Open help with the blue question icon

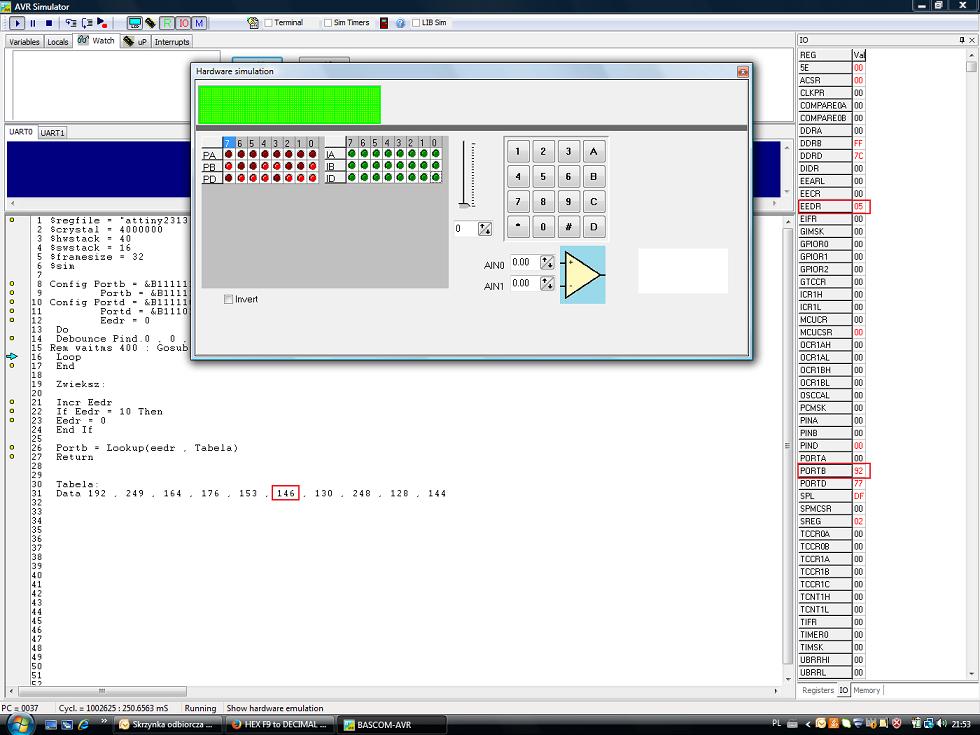[x=401, y=23]
